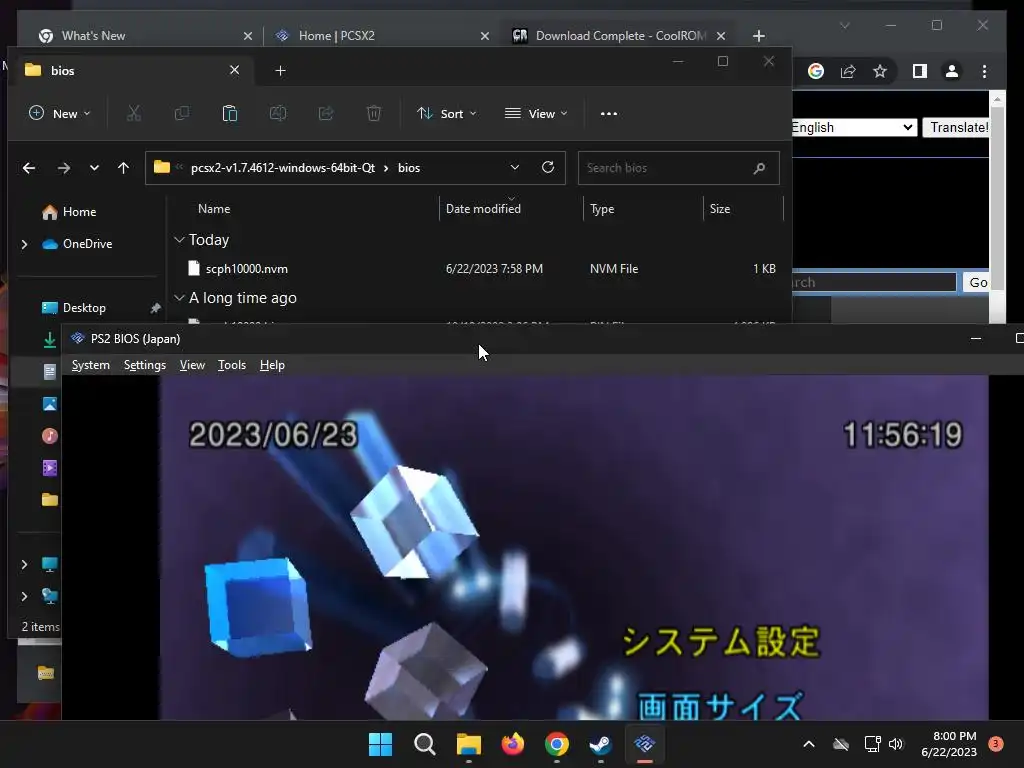Open Steam from the taskbar

tap(600, 744)
